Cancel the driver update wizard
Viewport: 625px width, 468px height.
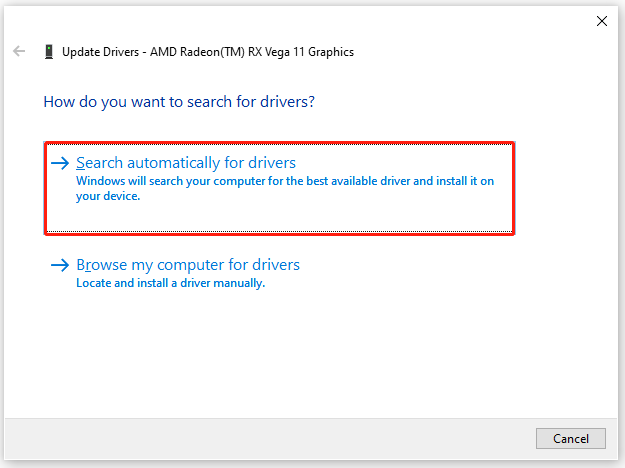[571, 439]
